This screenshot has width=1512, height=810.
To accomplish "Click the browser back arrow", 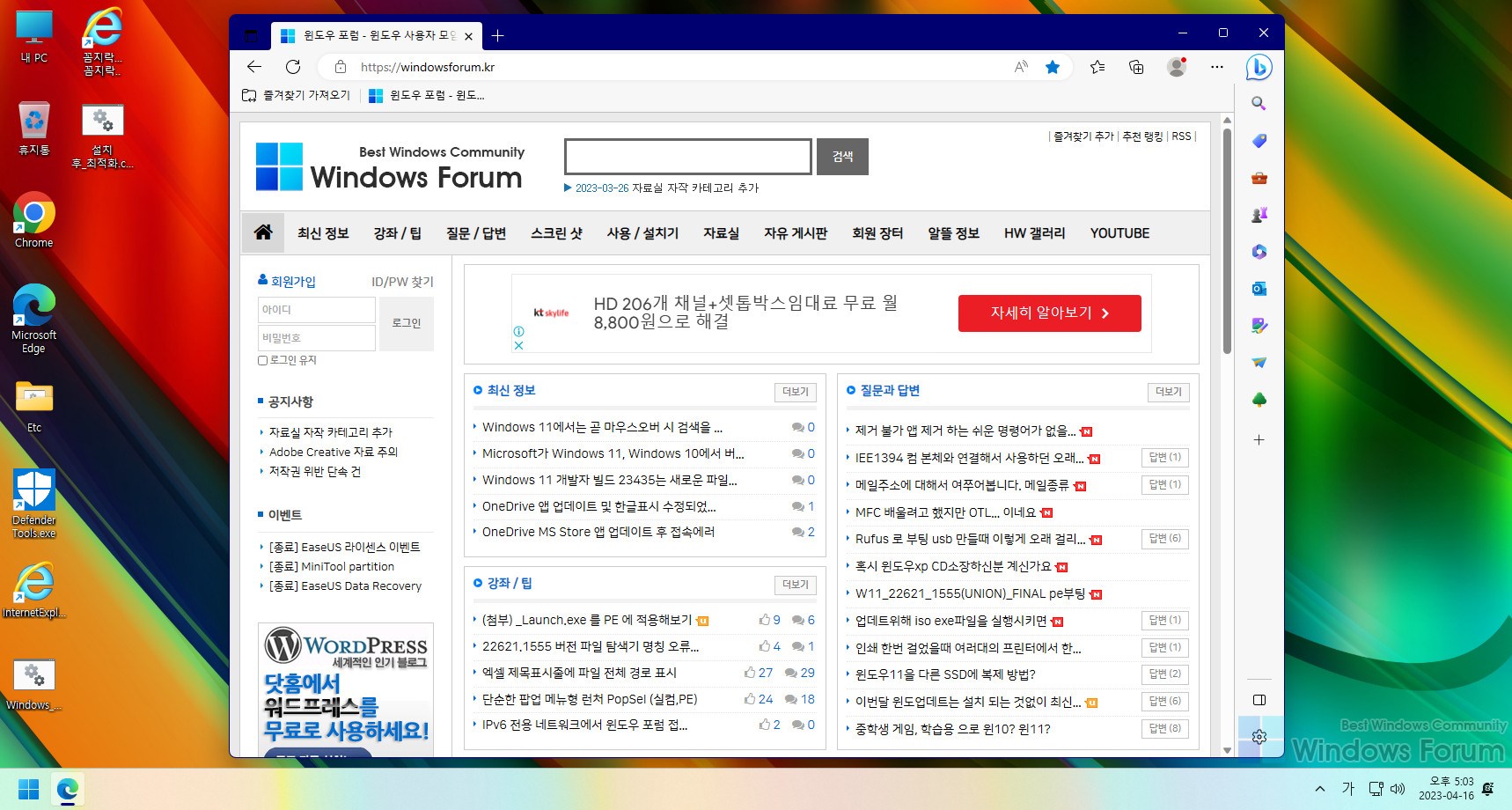I will tap(254, 67).
